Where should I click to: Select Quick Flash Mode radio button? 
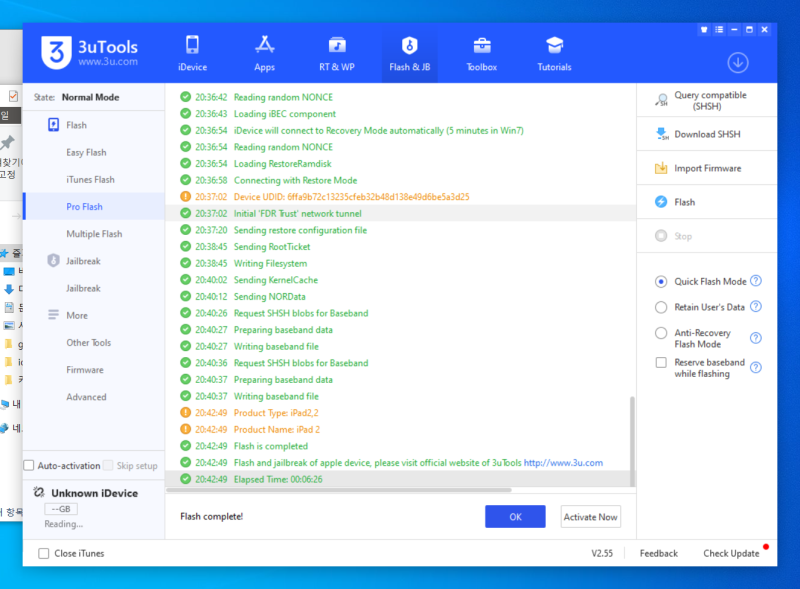(x=661, y=282)
